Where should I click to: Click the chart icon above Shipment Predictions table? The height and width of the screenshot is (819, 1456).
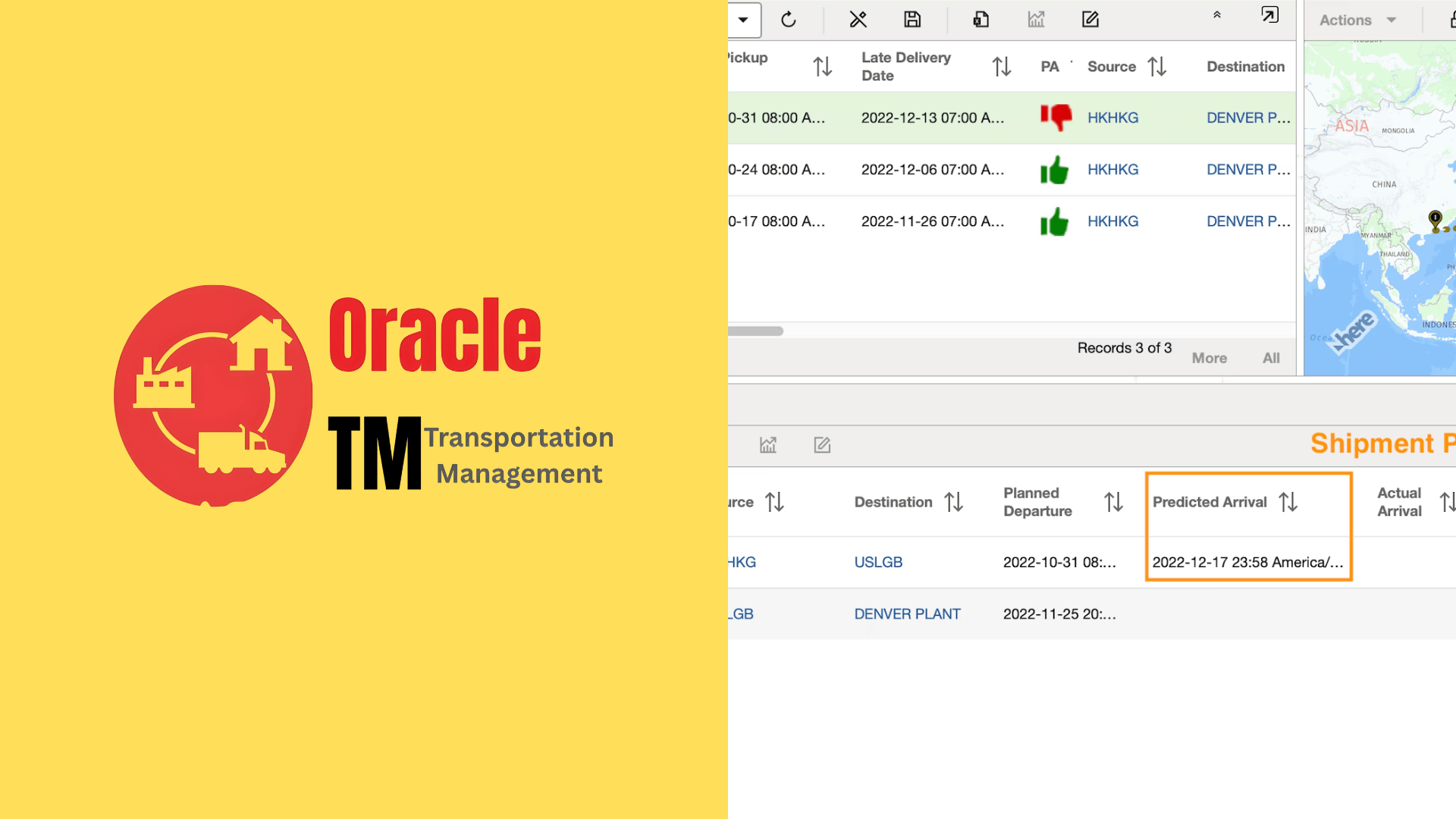click(767, 445)
